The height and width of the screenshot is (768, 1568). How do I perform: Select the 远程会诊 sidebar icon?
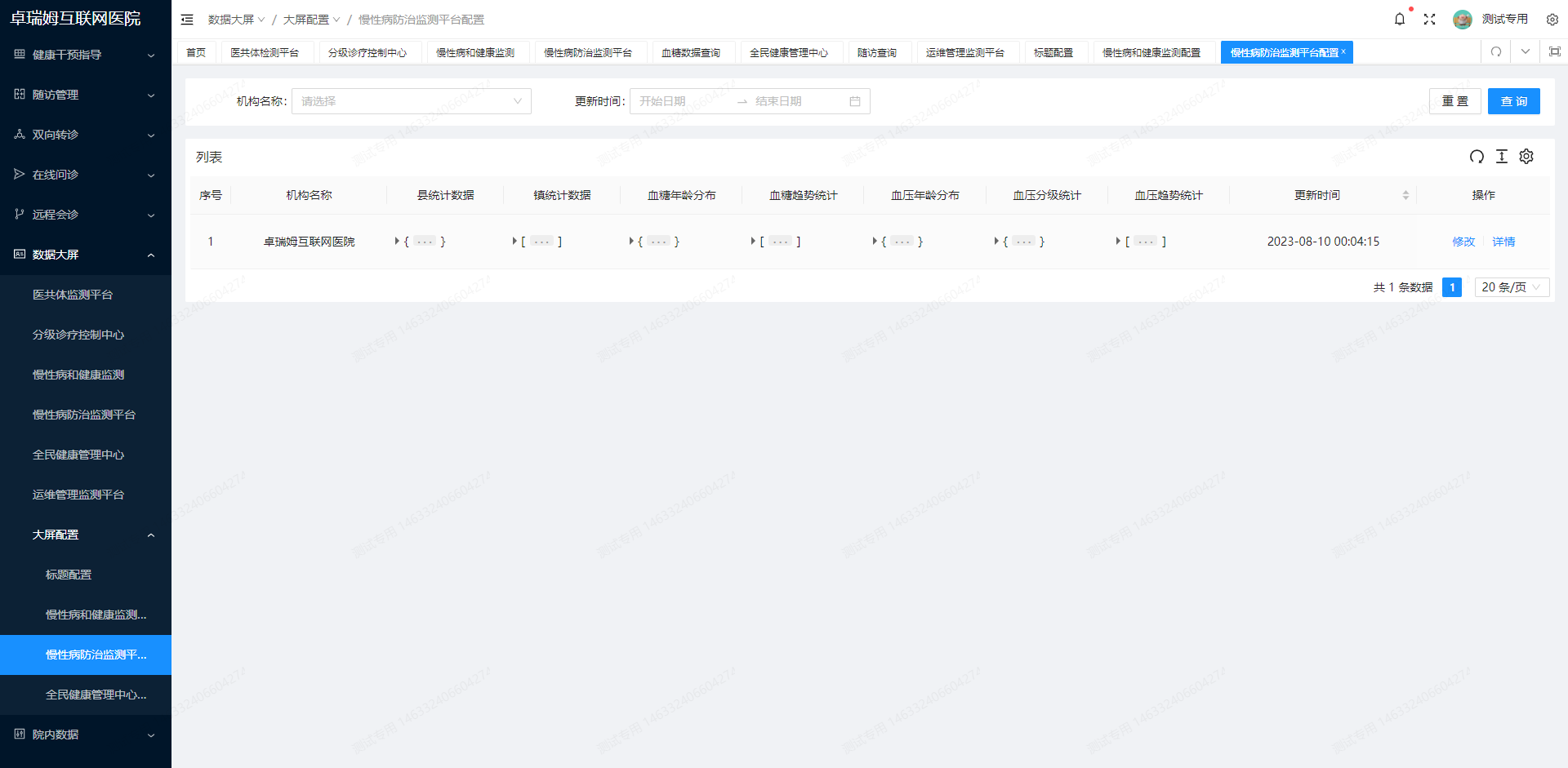click(18, 215)
